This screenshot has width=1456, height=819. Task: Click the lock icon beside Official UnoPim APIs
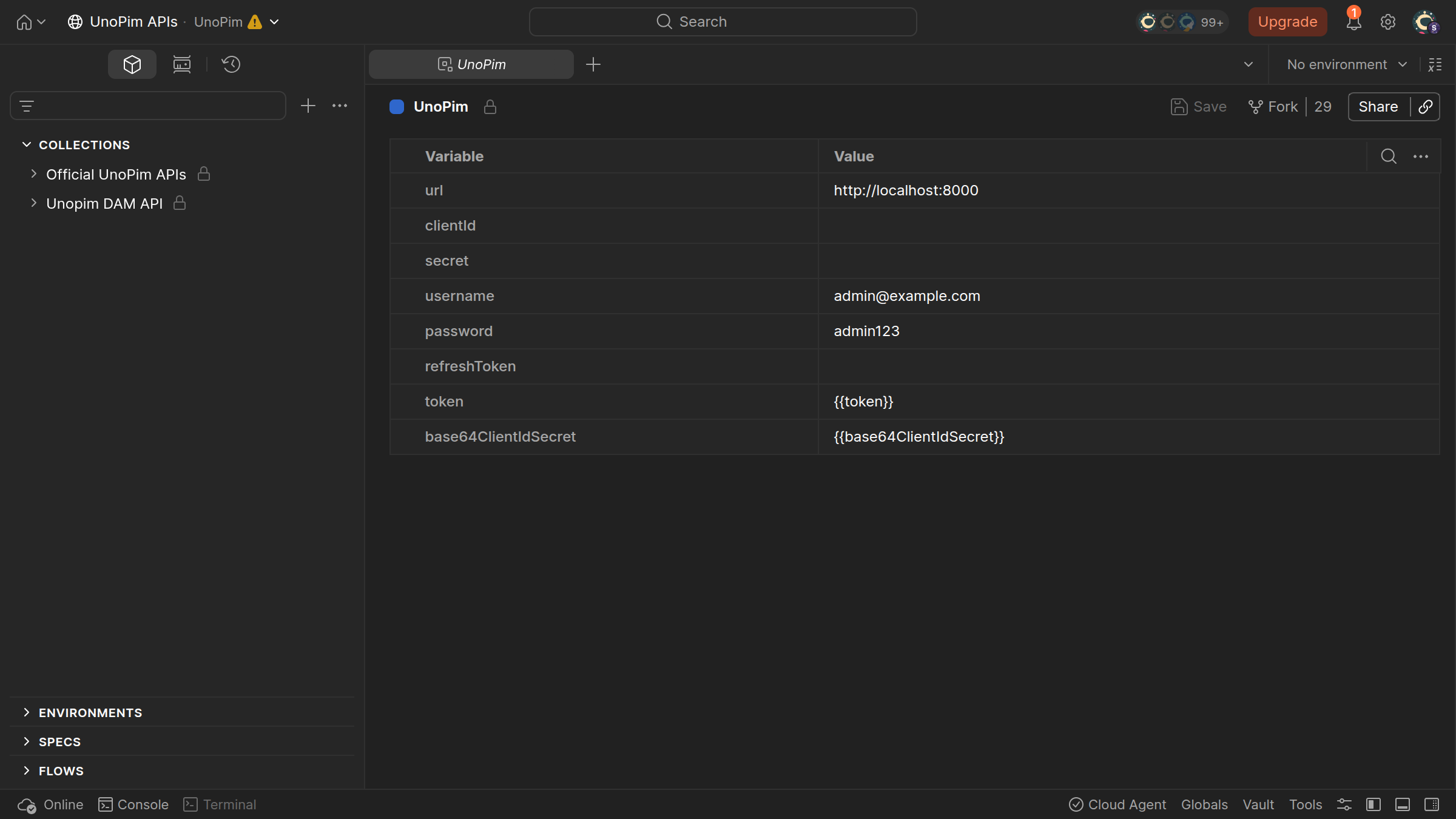coord(204,174)
